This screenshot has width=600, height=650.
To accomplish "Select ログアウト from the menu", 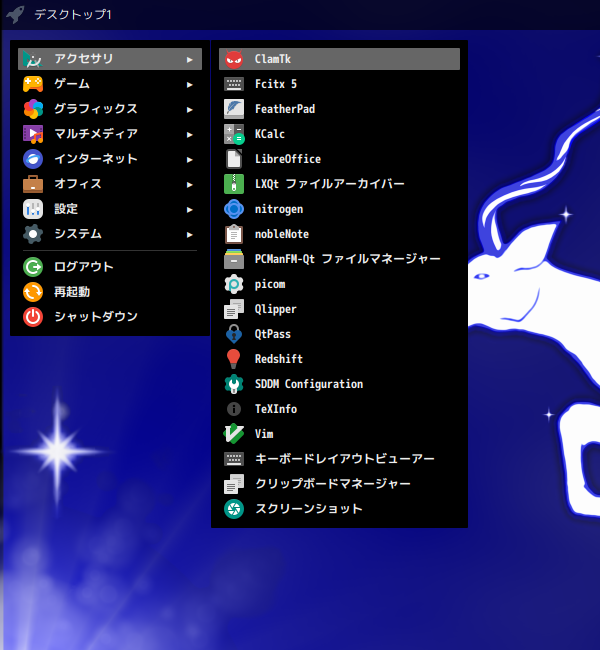I will [110, 267].
